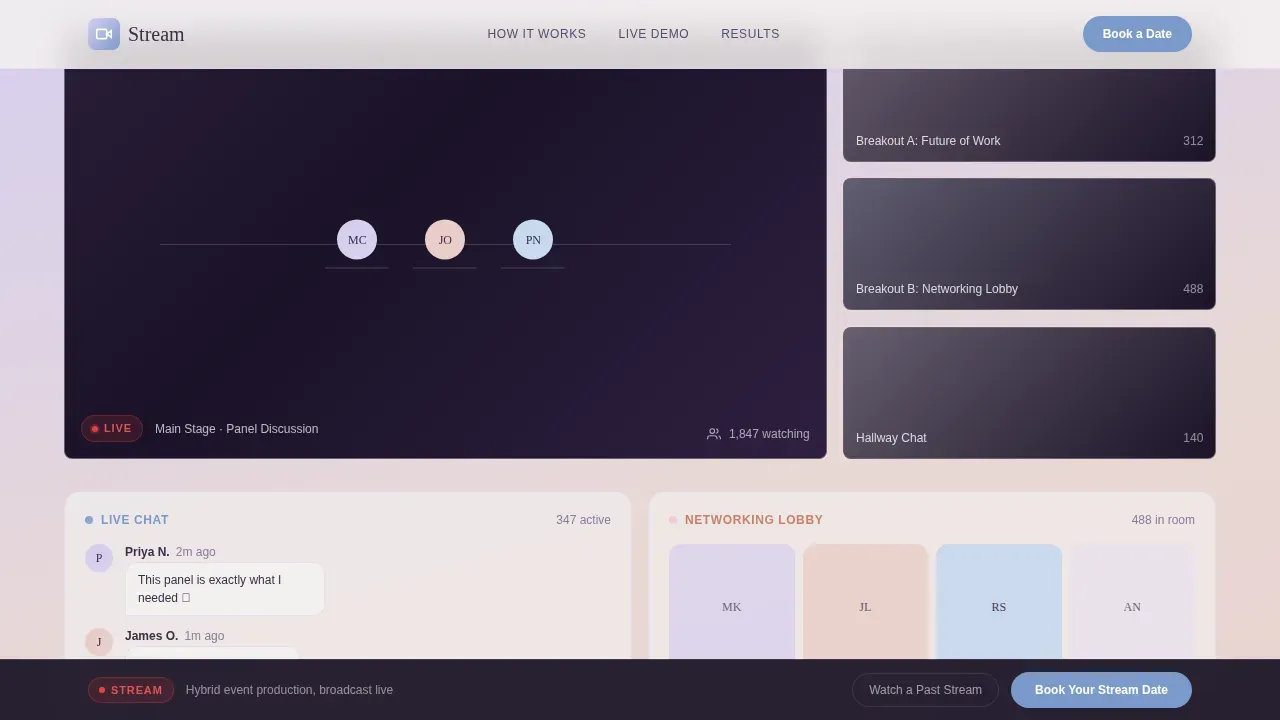The height and width of the screenshot is (720, 1280).
Task: Open Breakout B: Networking Lobby room
Action: (1029, 244)
